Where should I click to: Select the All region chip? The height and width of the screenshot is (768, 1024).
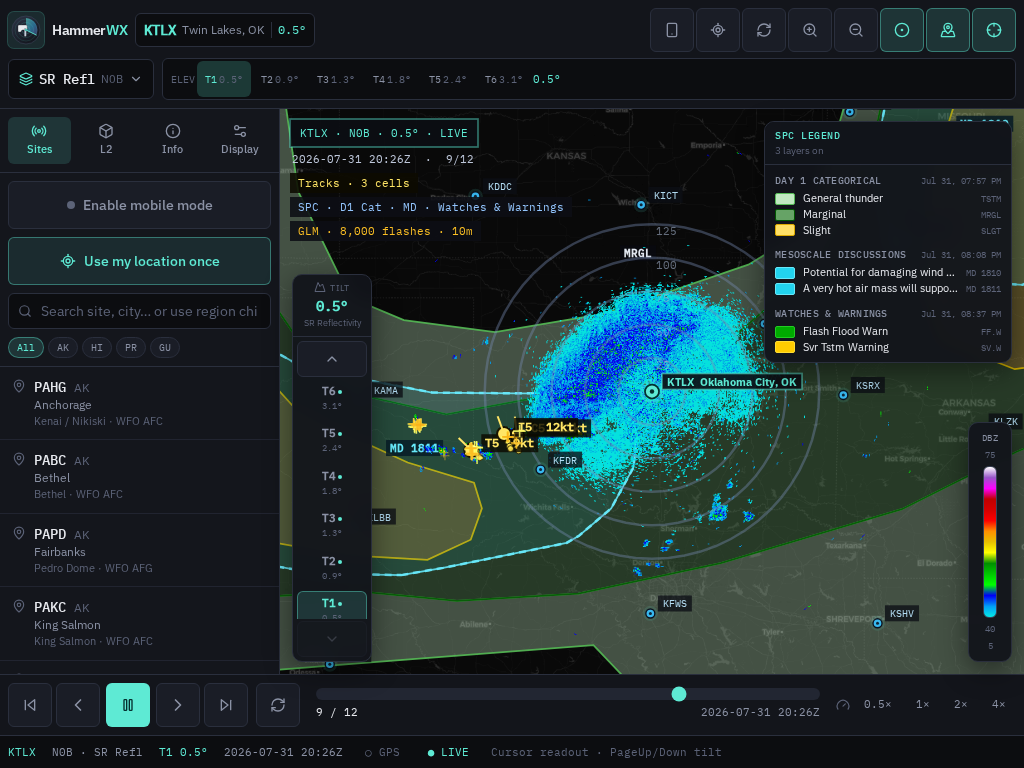pyautogui.click(x=26, y=347)
